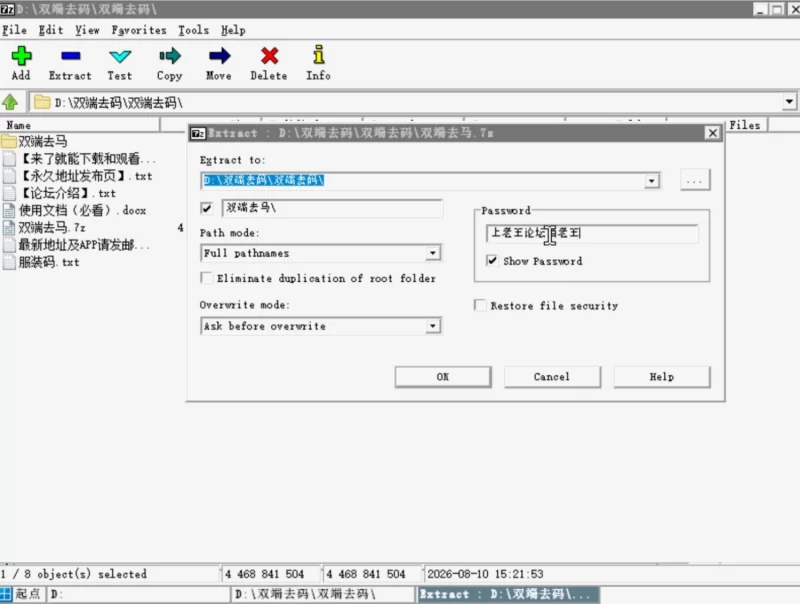Image resolution: width=800 pixels, height=604 pixels.
Task: Open the Favorites menu
Action: 139,30
